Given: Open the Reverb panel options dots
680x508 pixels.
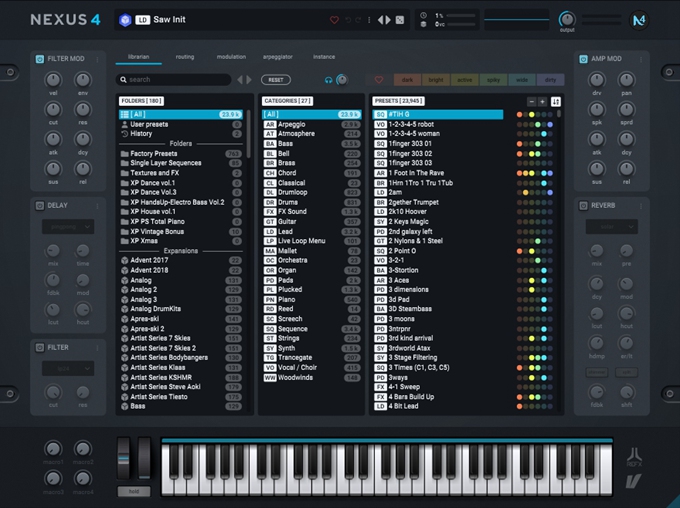Looking at the screenshot, I should pos(641,206).
